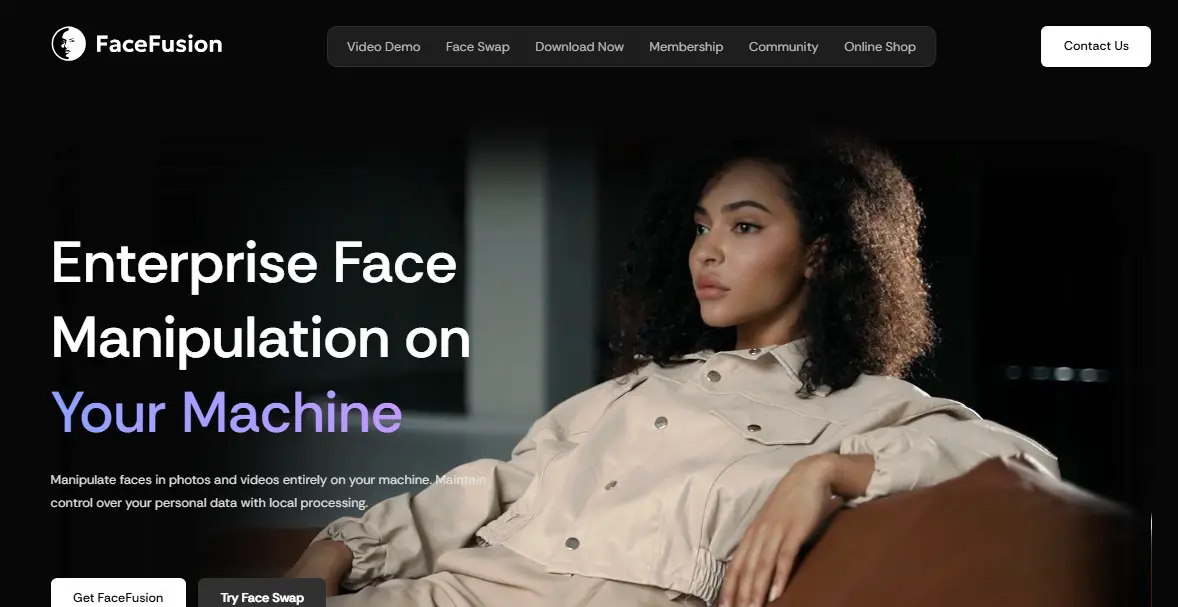Screen dimensions: 1178x607
Task: Click the 'Manipulation on' heading line
Action: [x=260, y=337]
